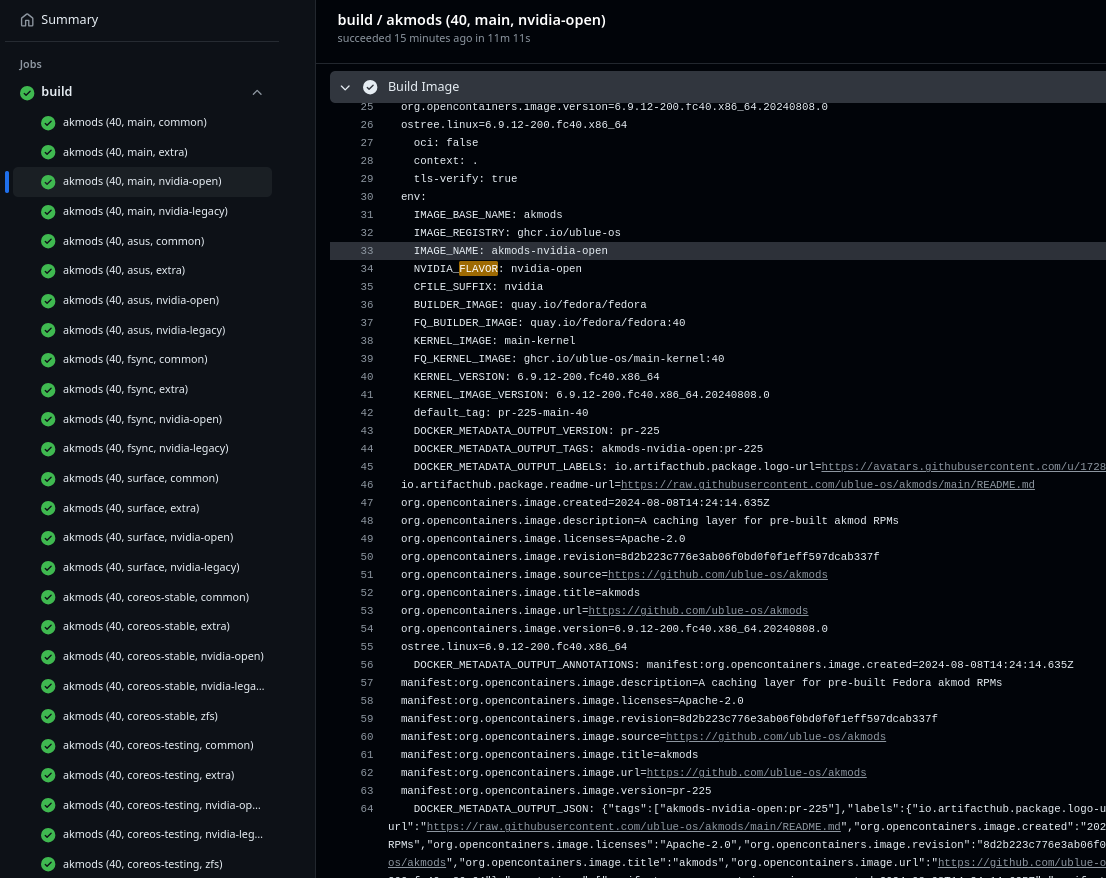1106x878 pixels.
Task: Click check icon beside akmods (40, fsync, nvidia-legacy)
Action: coord(48,448)
